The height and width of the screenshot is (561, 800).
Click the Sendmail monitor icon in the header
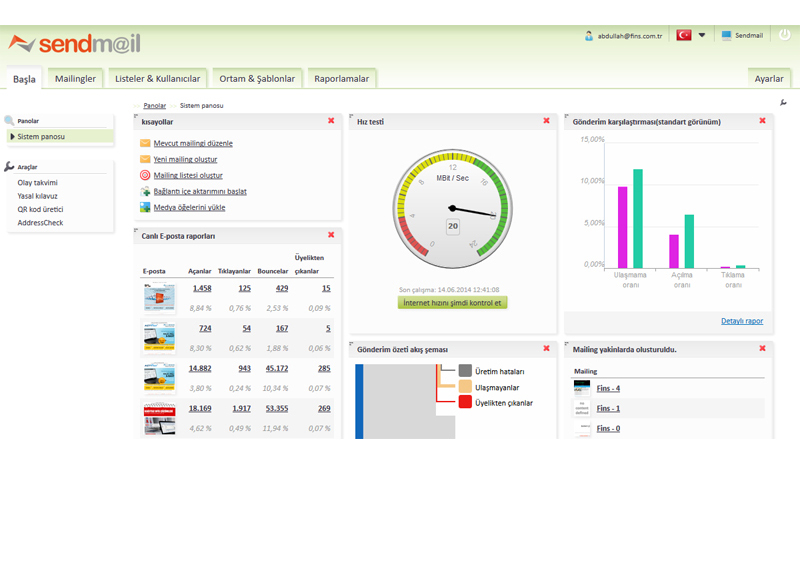pos(726,35)
